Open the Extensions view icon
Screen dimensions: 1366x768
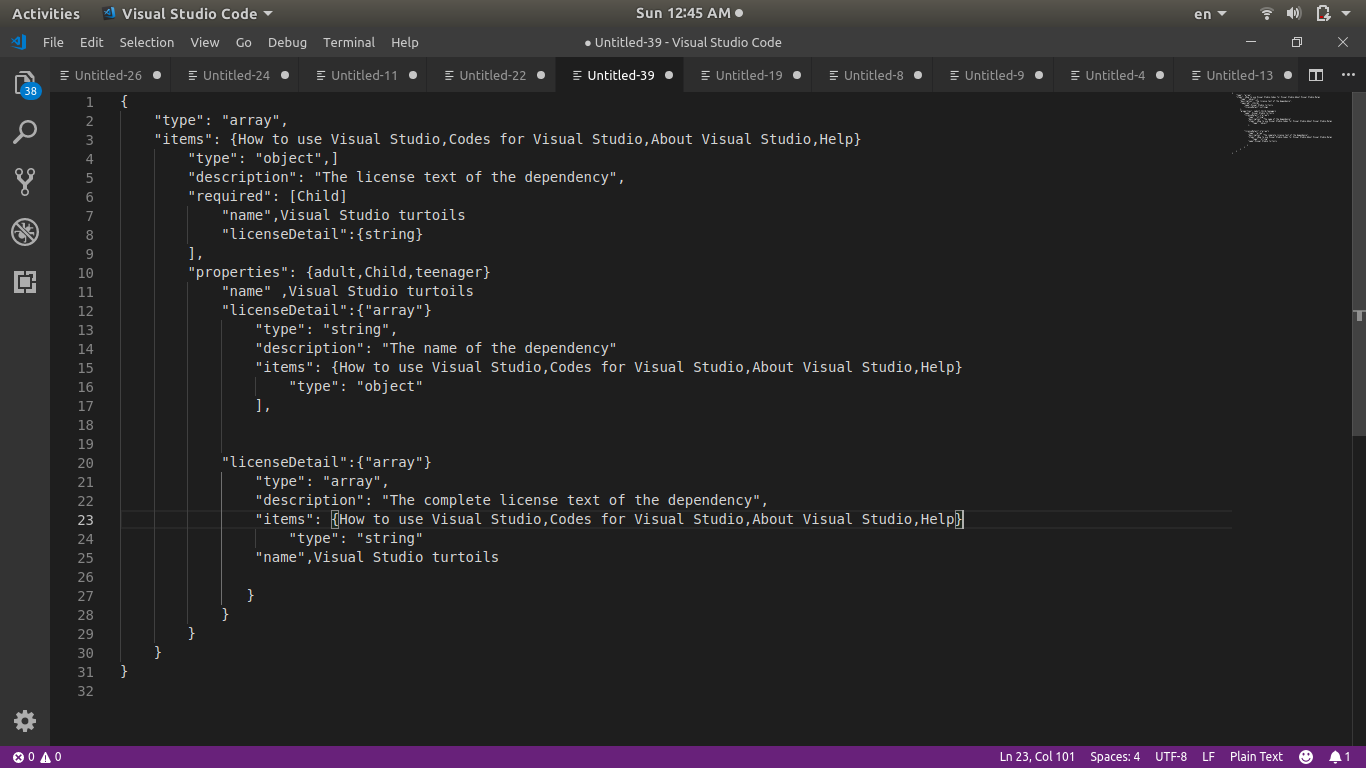click(x=25, y=282)
